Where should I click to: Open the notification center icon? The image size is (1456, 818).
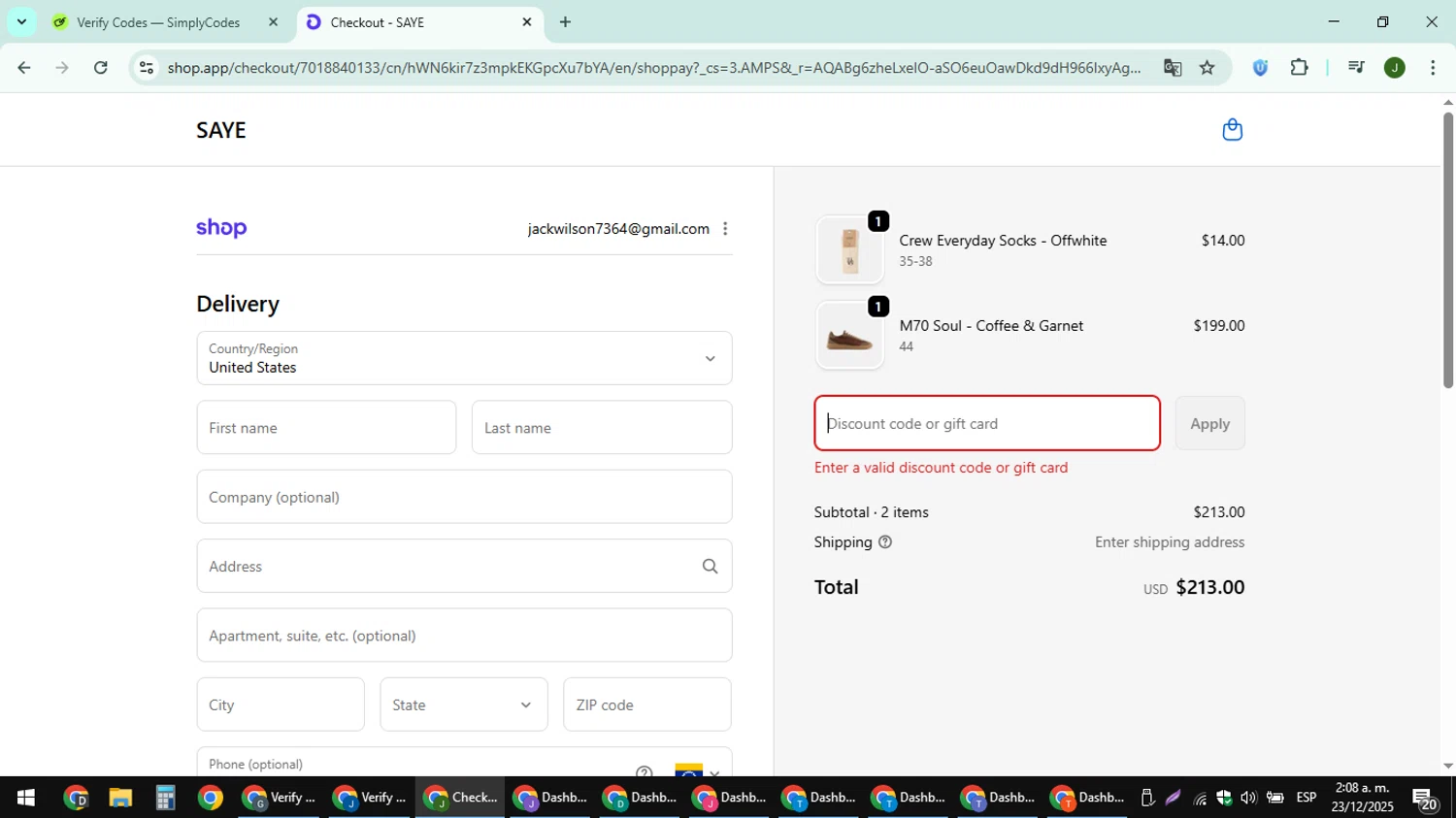click(x=1425, y=799)
